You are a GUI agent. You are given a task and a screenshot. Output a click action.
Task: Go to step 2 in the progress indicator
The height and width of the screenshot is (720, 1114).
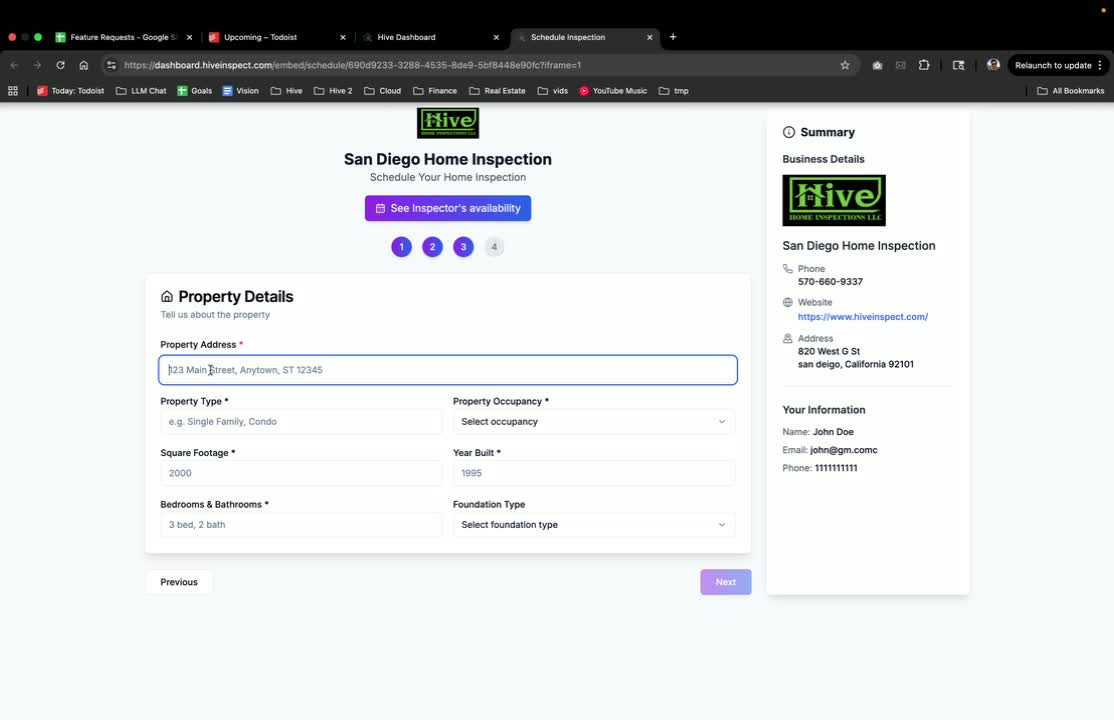[x=432, y=247]
